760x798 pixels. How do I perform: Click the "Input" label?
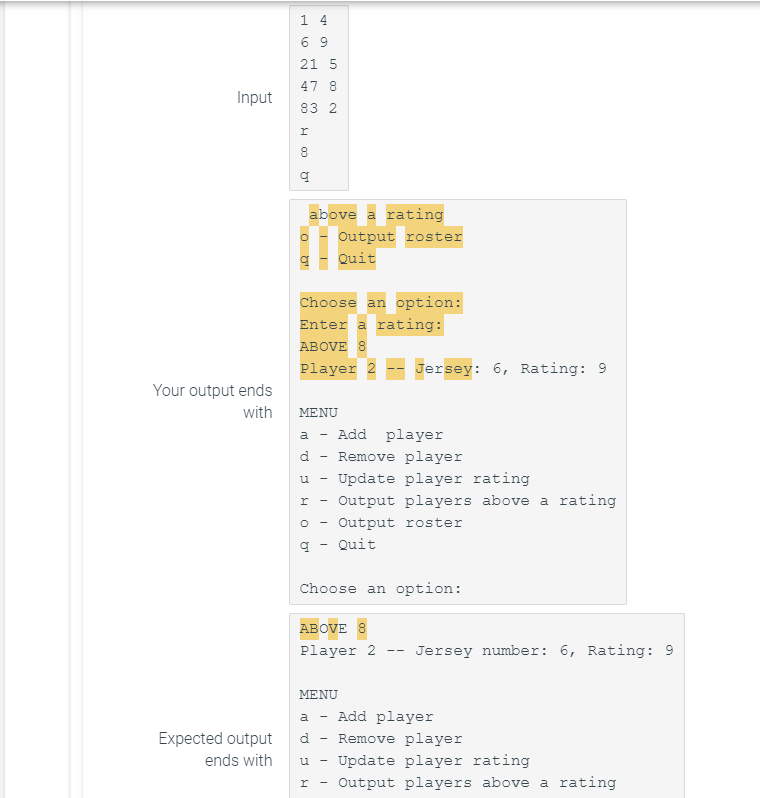[254, 97]
